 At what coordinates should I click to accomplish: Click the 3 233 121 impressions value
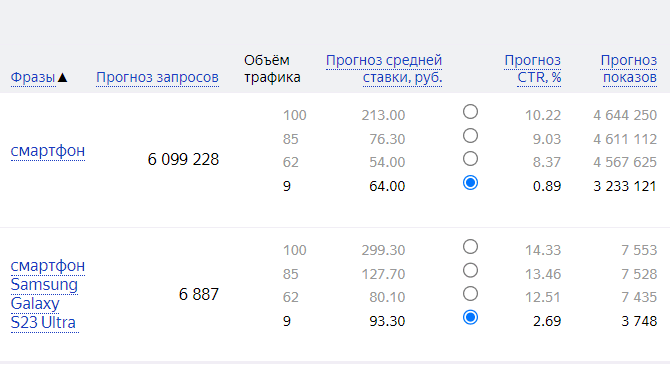click(x=625, y=186)
